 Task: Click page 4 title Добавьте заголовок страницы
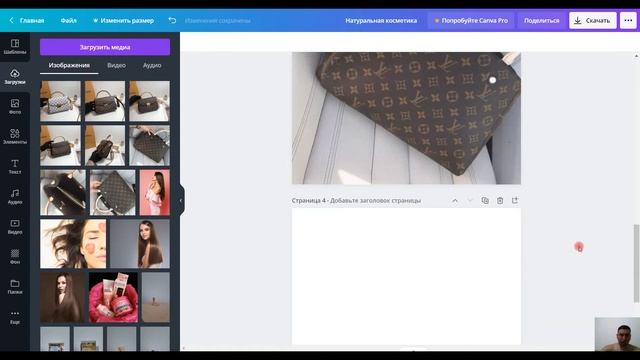pos(375,200)
